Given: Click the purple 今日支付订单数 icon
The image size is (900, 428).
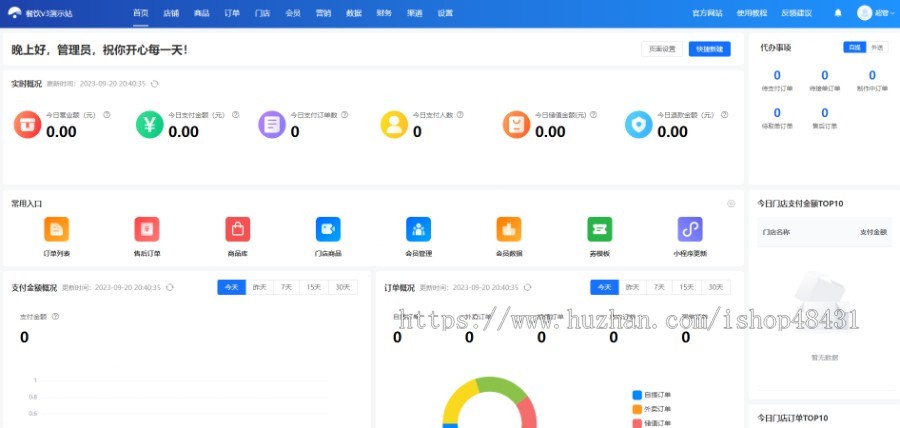Looking at the screenshot, I should click(272, 124).
